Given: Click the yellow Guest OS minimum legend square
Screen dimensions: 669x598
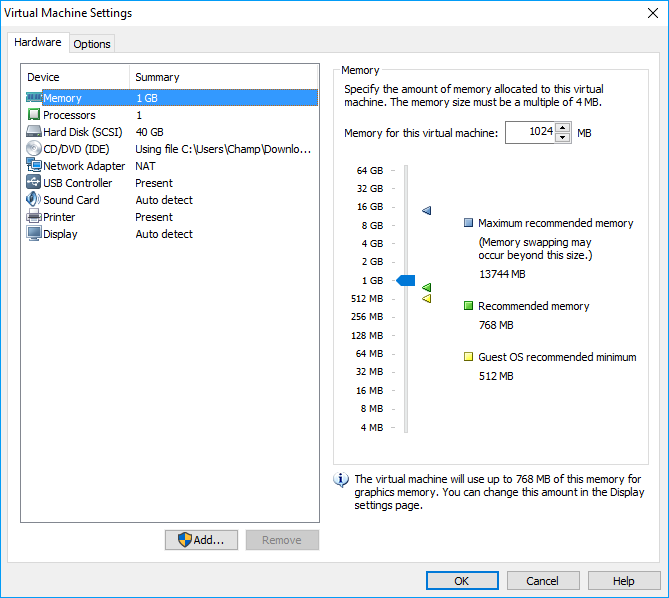Looking at the screenshot, I should click(468, 357).
